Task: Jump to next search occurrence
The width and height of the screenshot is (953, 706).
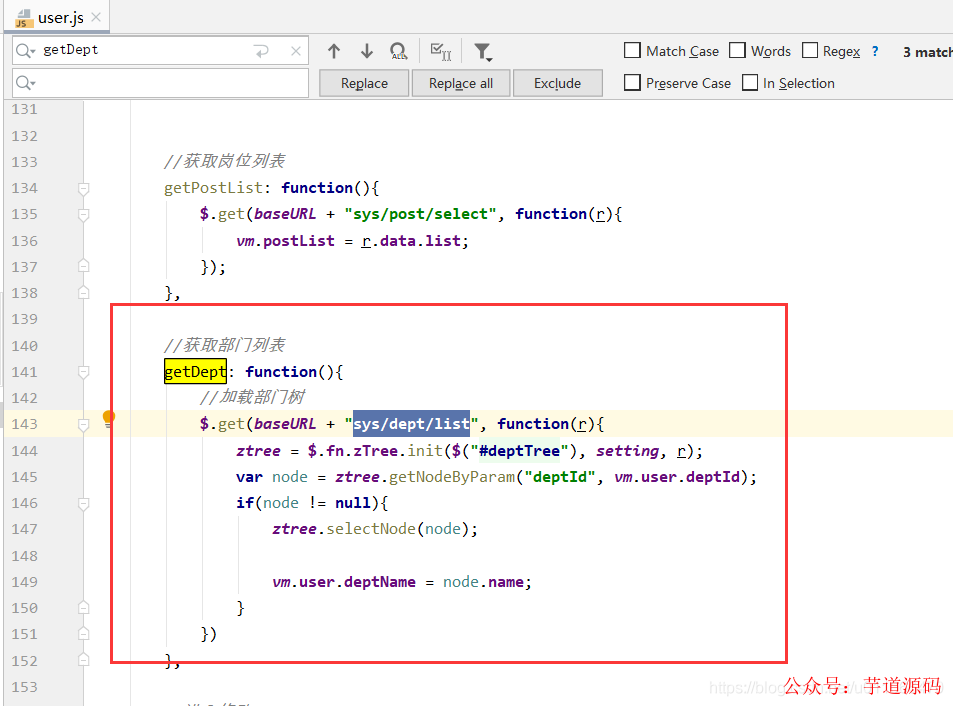Action: point(366,51)
